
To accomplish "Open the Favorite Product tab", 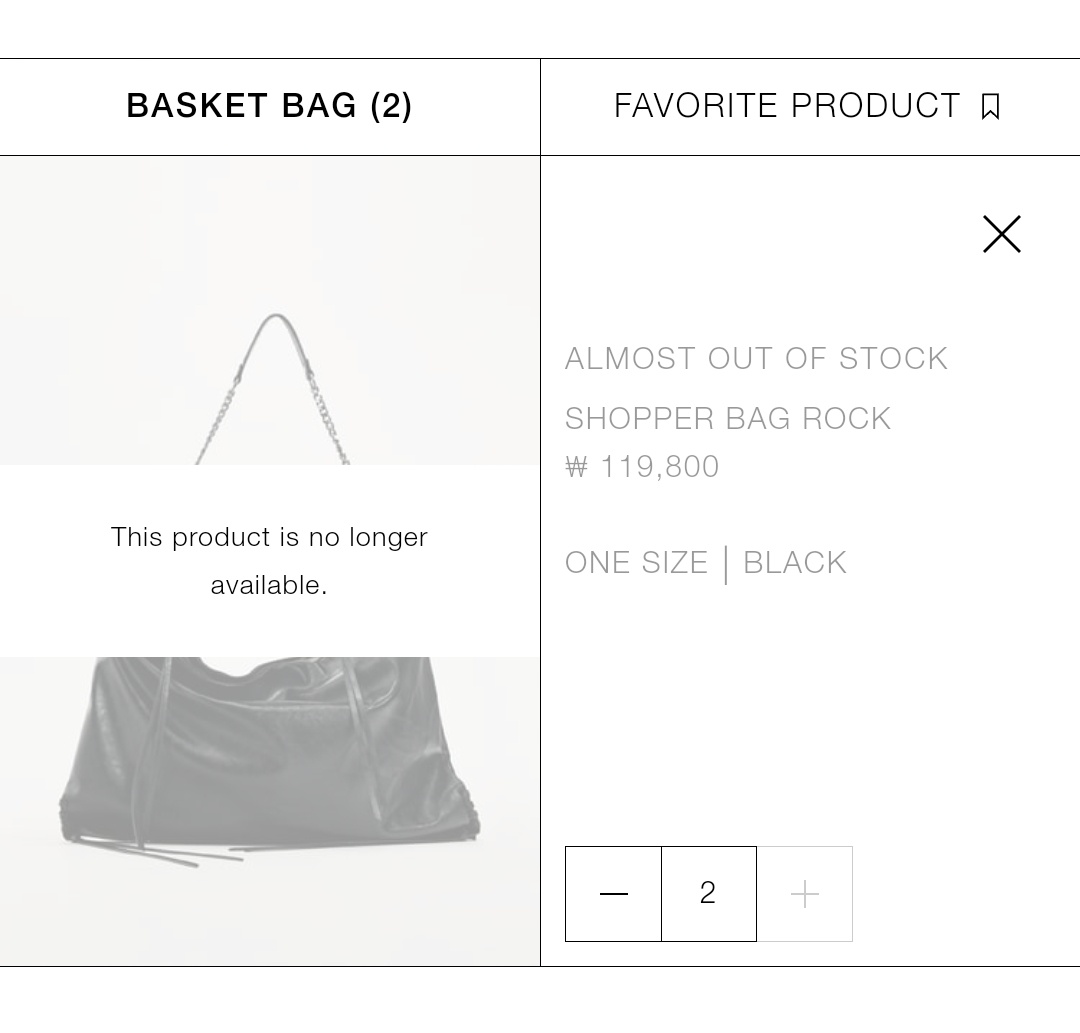I will pyautogui.click(x=811, y=107).
